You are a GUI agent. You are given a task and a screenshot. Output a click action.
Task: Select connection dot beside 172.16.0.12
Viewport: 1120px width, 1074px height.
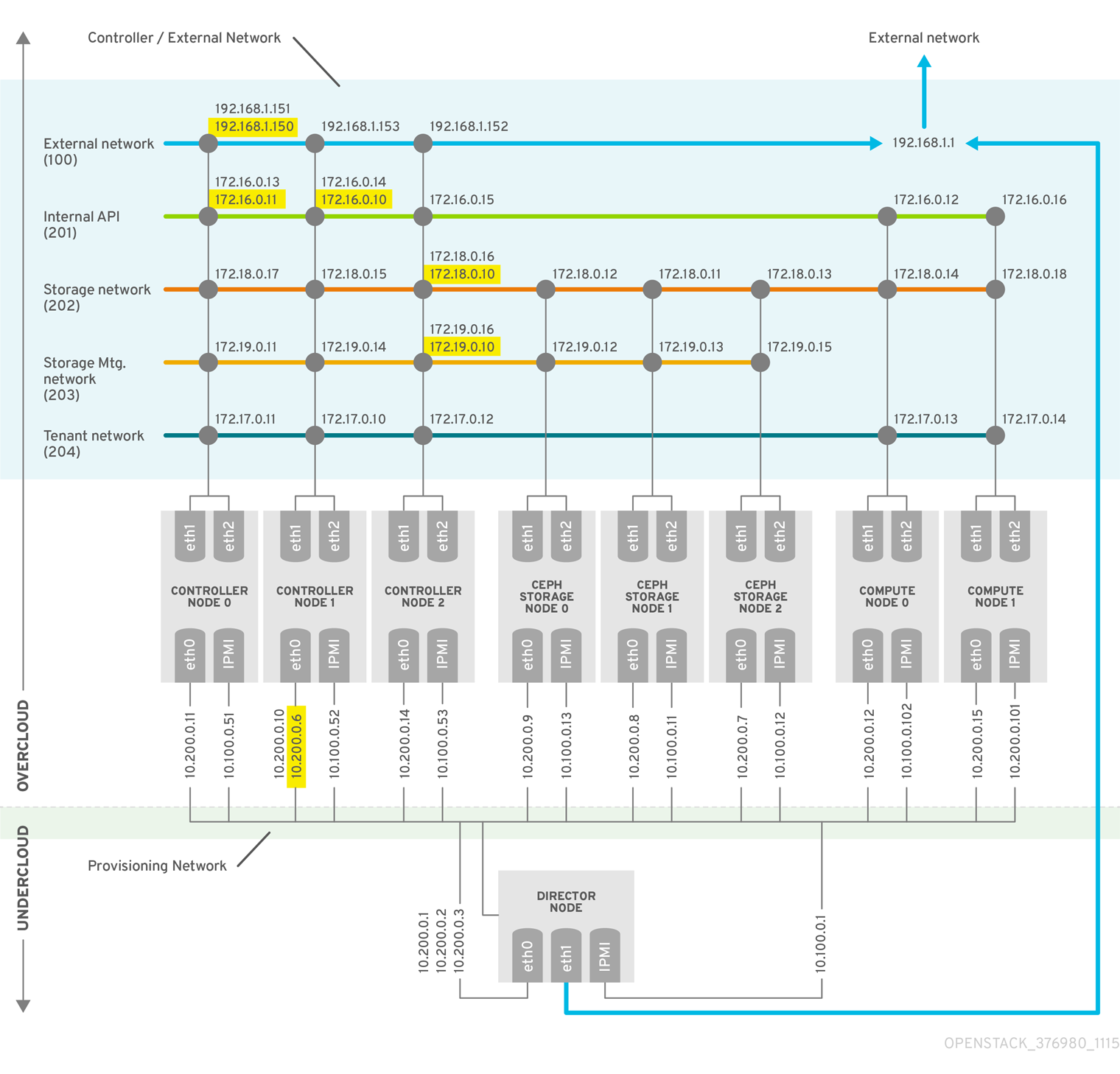pyautogui.click(x=887, y=216)
